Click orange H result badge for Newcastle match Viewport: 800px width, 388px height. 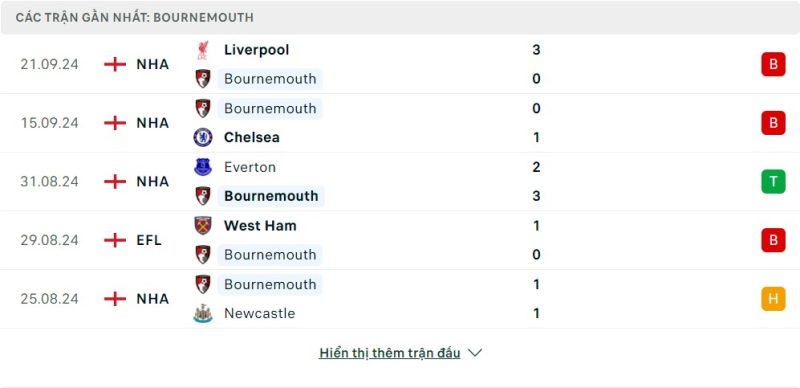pos(773,299)
